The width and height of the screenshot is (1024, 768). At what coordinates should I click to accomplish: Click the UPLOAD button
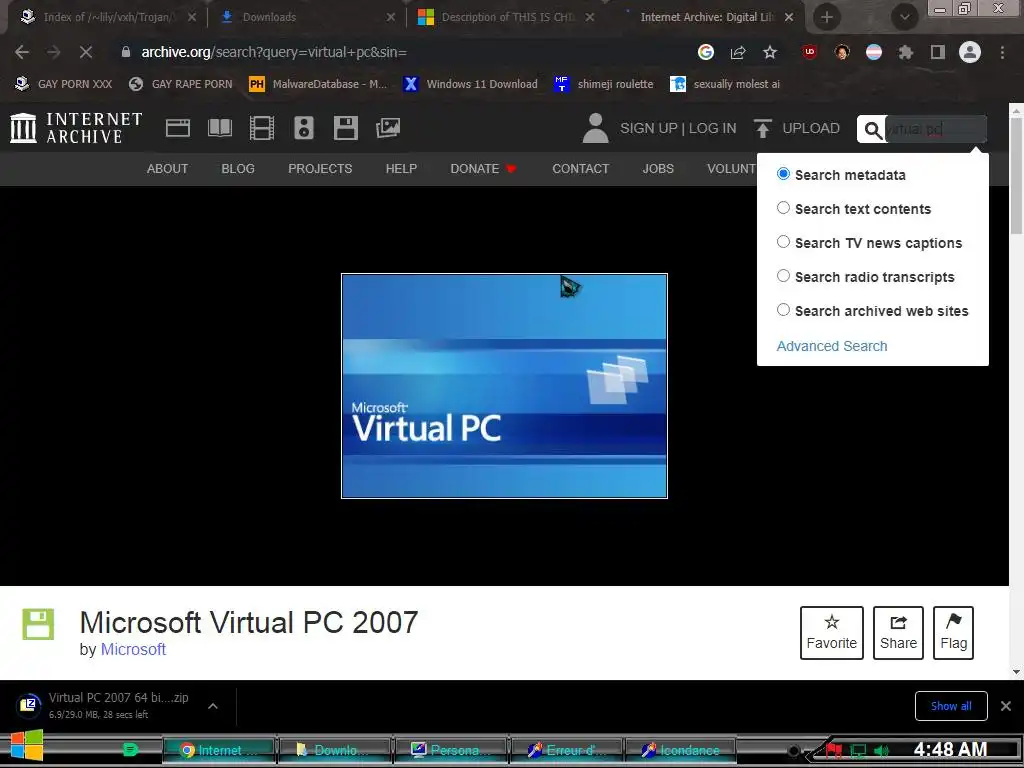797,128
